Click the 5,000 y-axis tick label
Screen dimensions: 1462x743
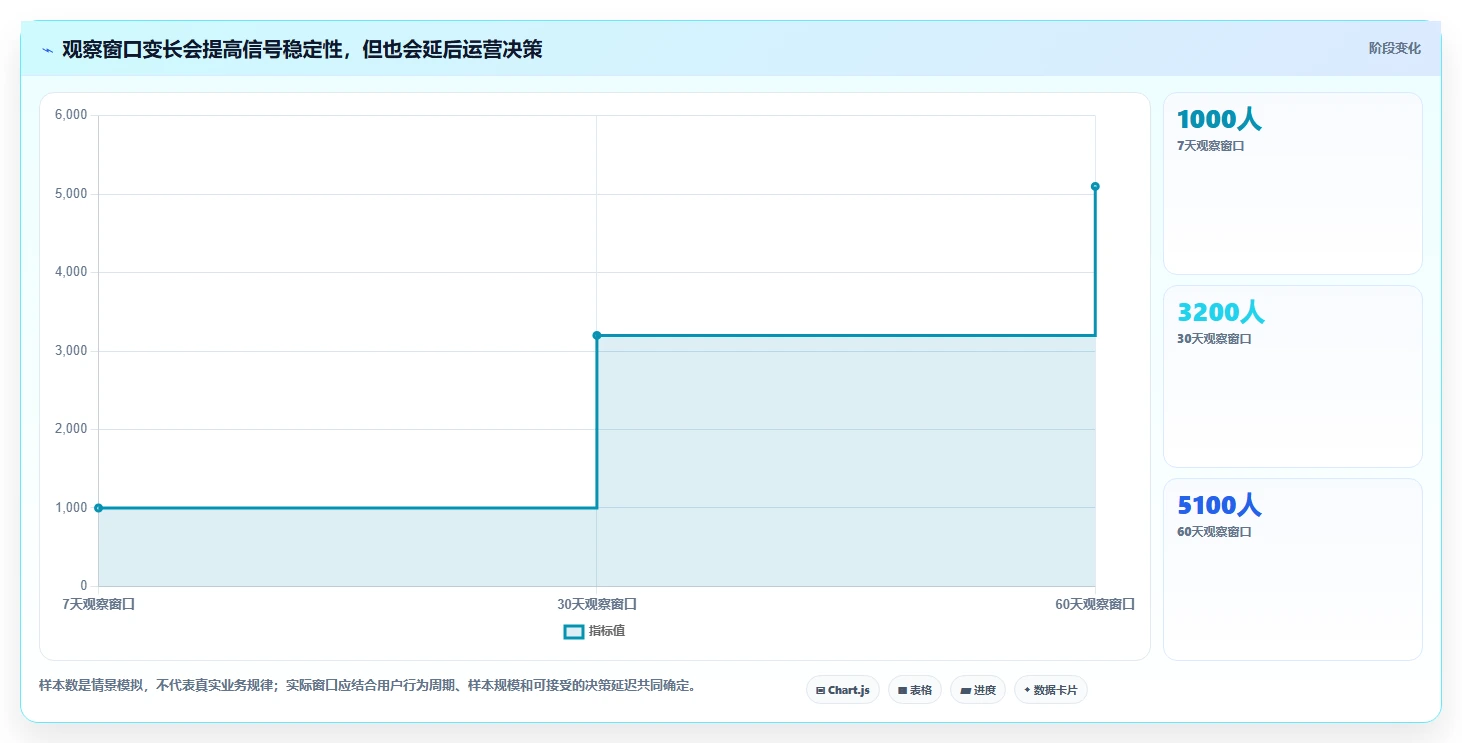coord(71,194)
